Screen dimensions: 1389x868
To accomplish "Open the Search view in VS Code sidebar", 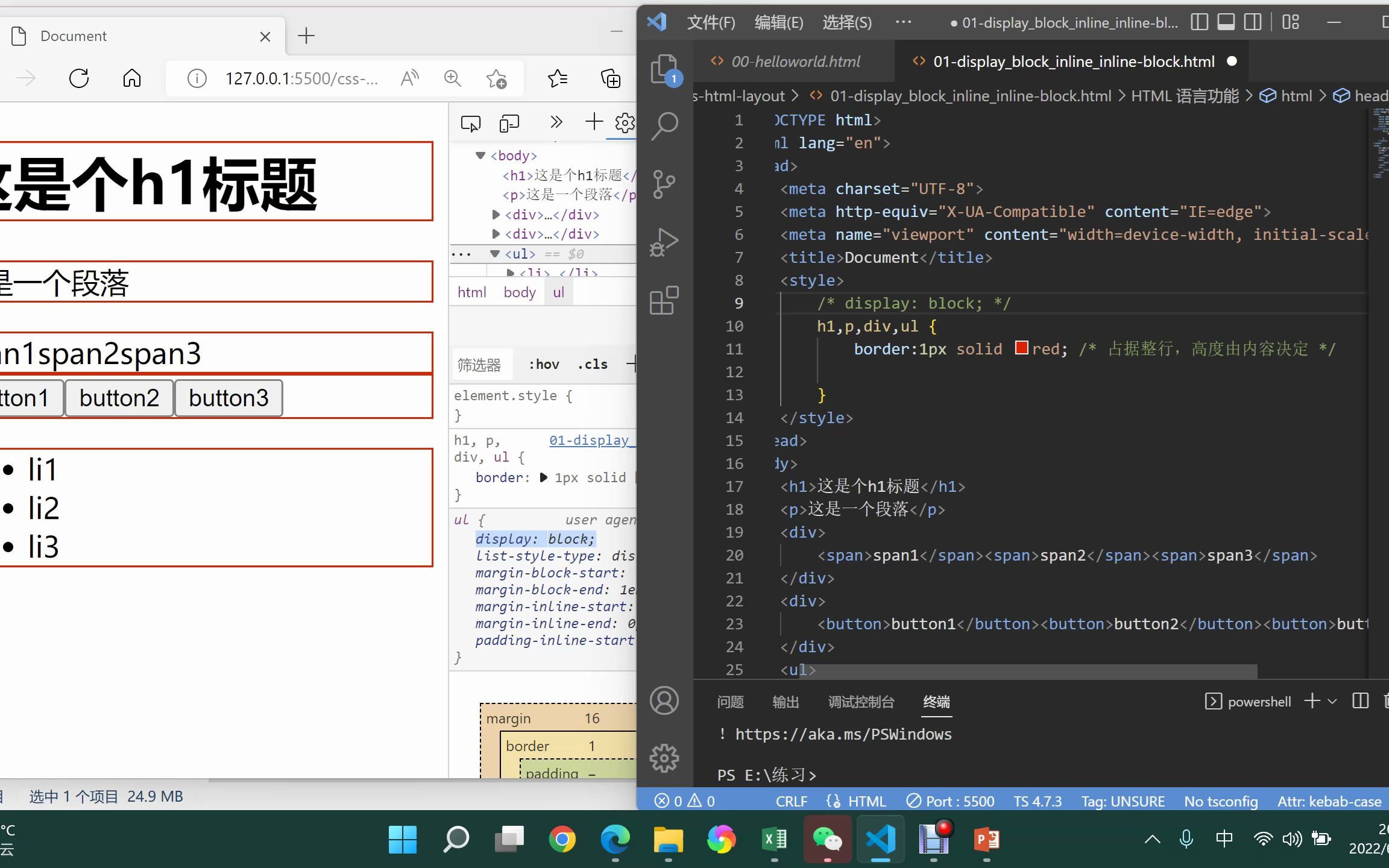I will click(x=664, y=125).
